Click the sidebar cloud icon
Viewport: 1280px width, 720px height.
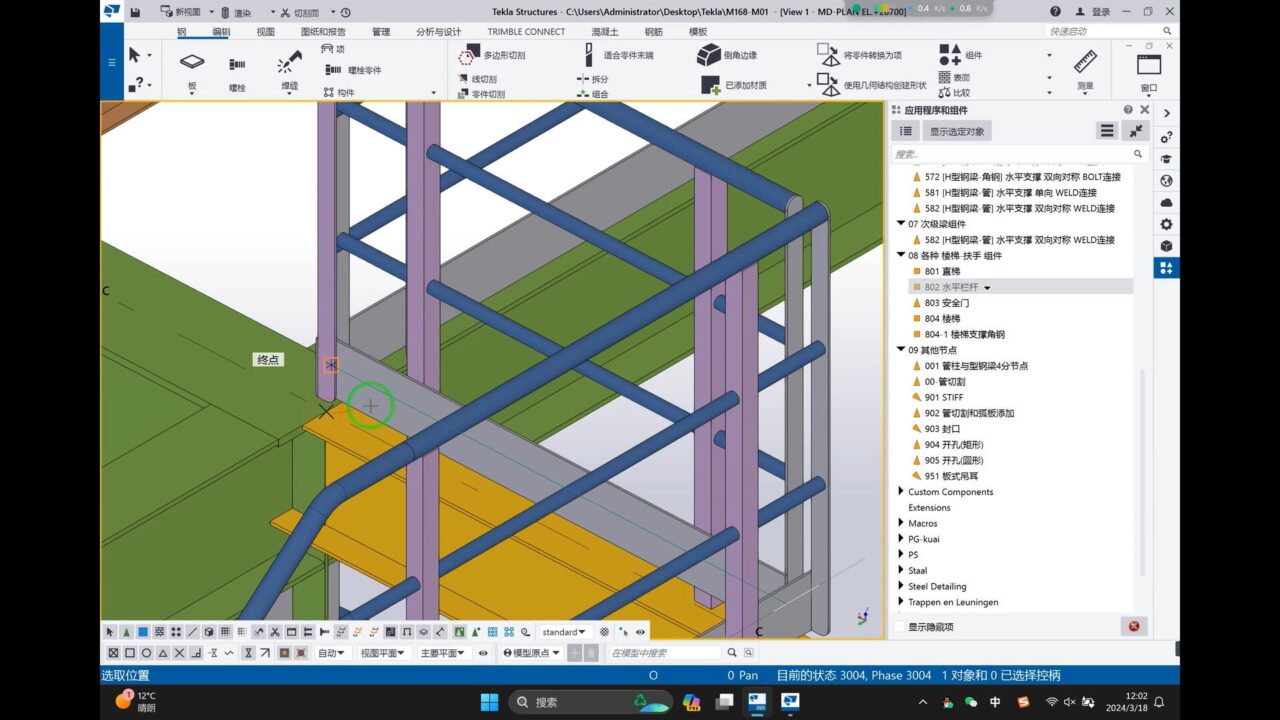point(1166,203)
